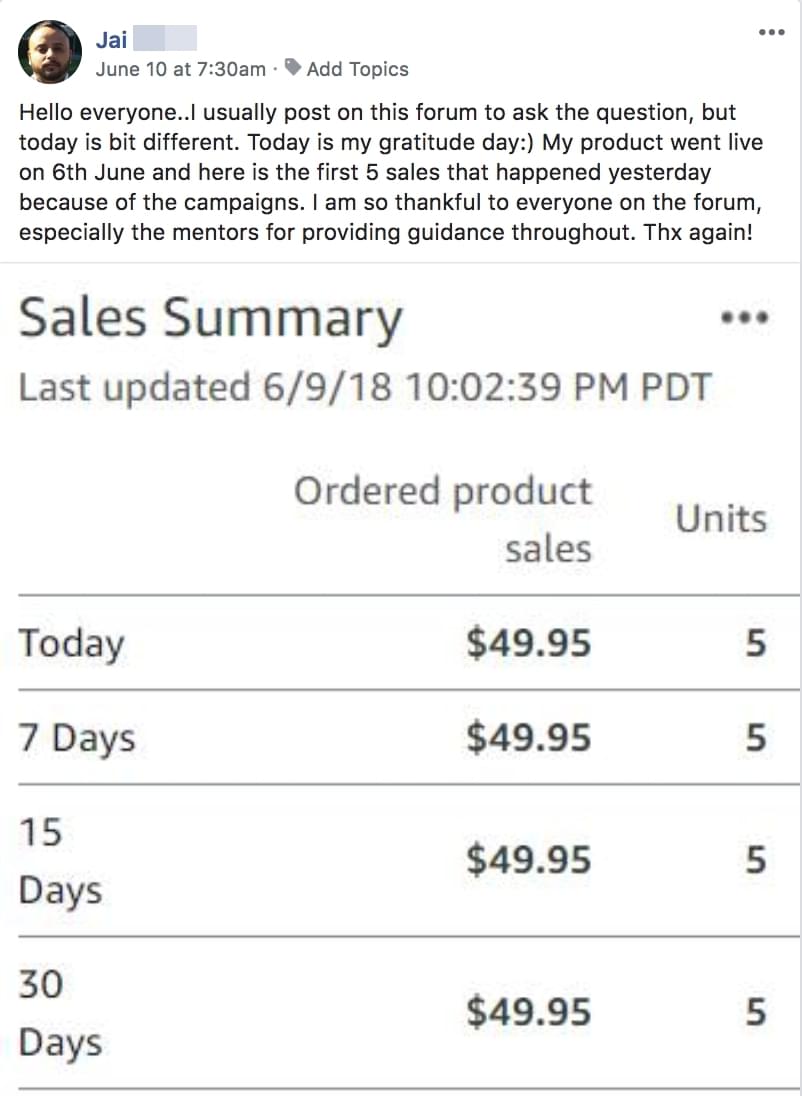Select the 15 Days row label

tap(60, 860)
